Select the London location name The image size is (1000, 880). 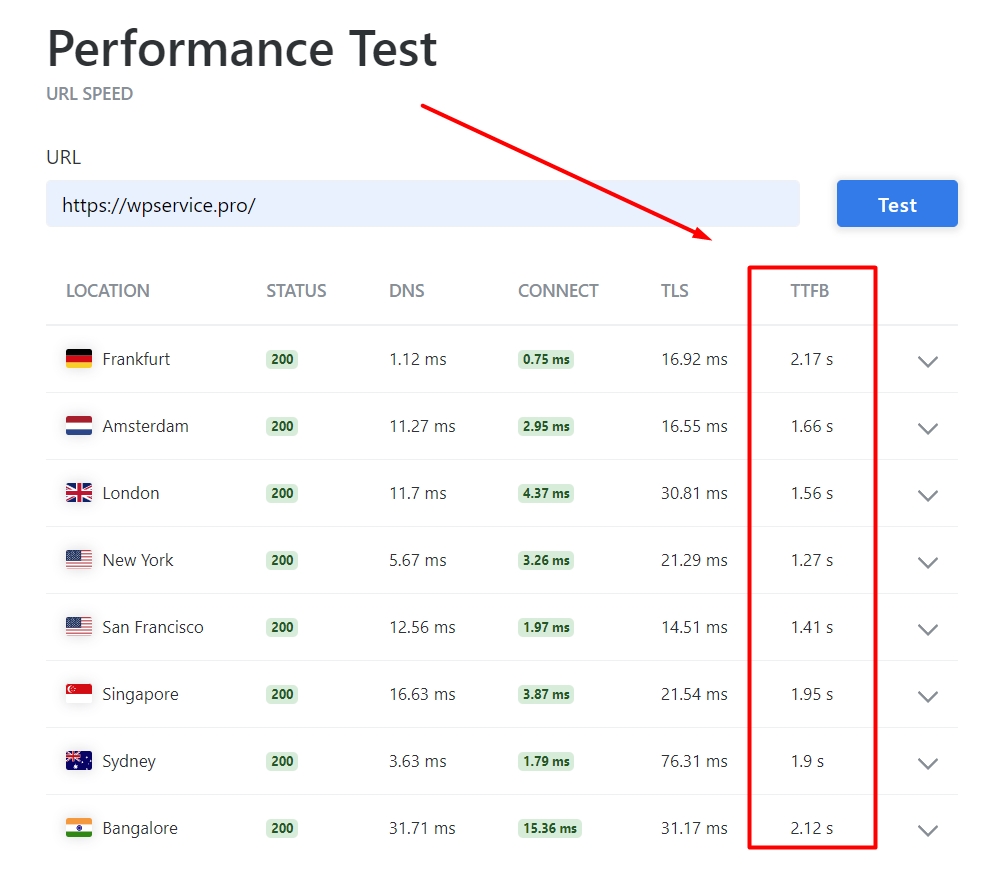(x=131, y=493)
